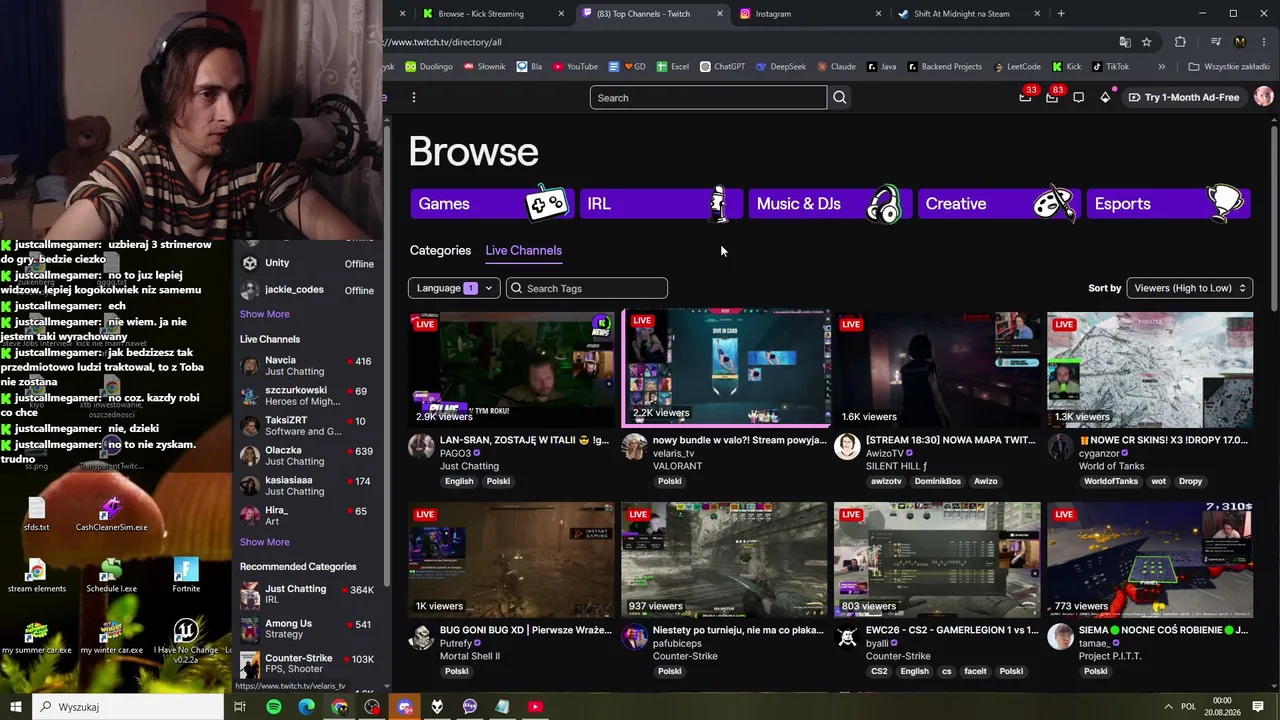Viewport: 1280px width, 720px height.
Task: Click the Windows Start button
Action: [x=16, y=707]
